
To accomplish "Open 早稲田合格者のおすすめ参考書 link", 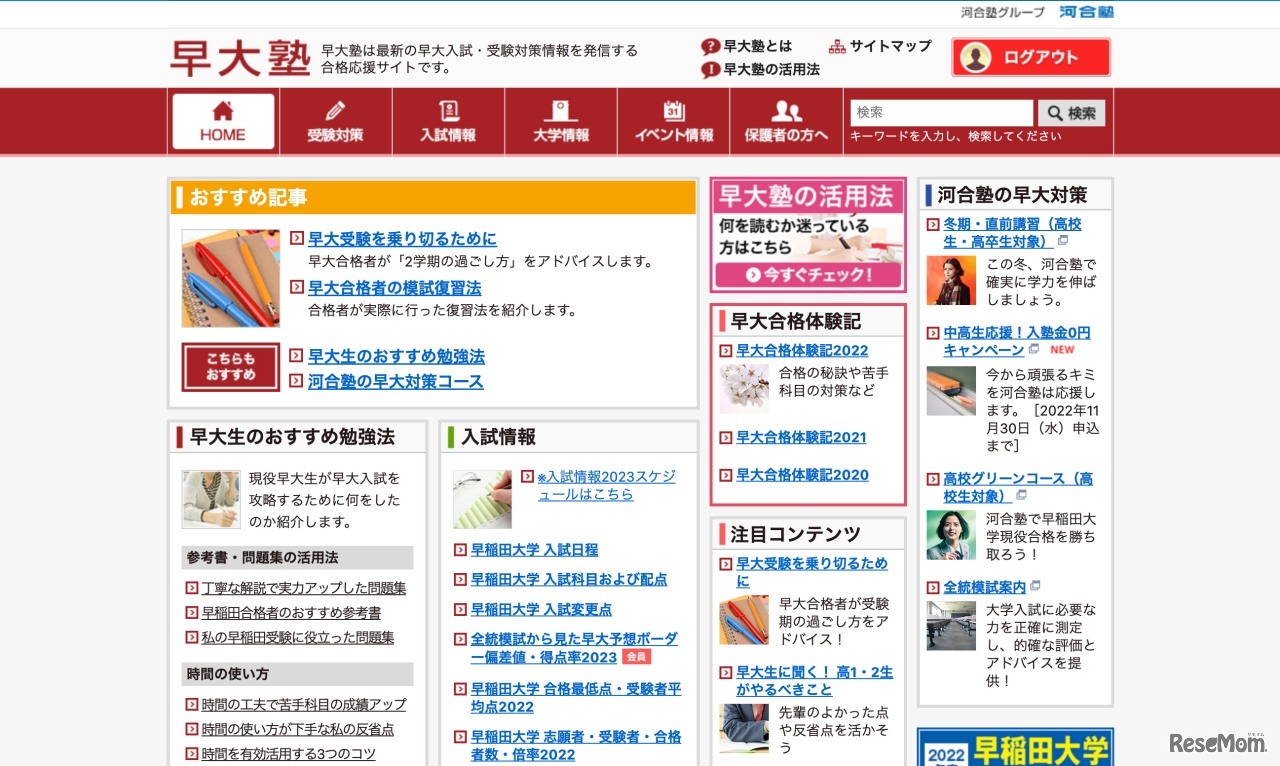I will click(291, 613).
